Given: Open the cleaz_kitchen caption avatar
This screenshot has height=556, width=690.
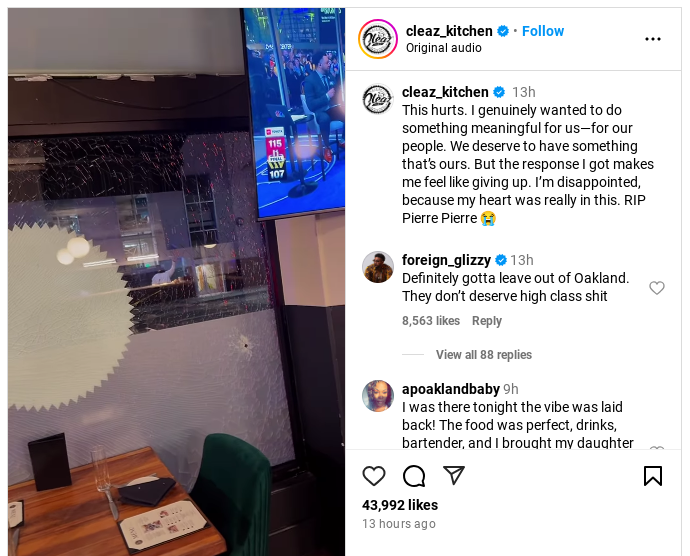Looking at the screenshot, I should [378, 99].
